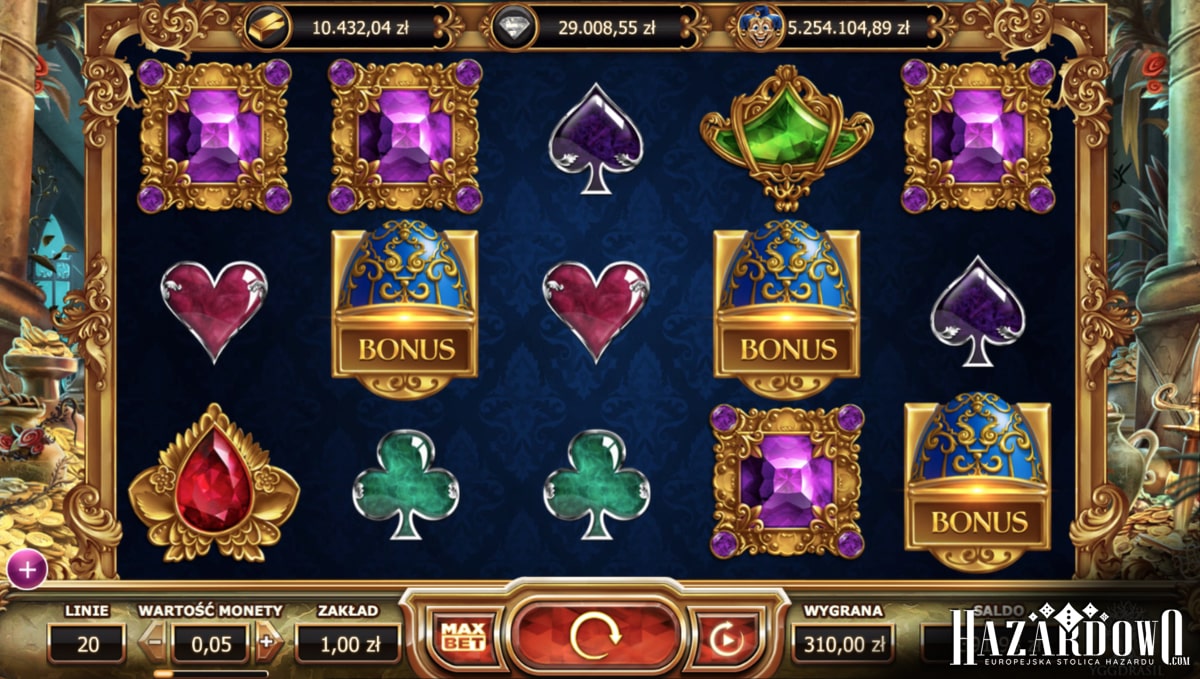
Task: Start autoplay with the small play button
Action: pyautogui.click(x=721, y=637)
